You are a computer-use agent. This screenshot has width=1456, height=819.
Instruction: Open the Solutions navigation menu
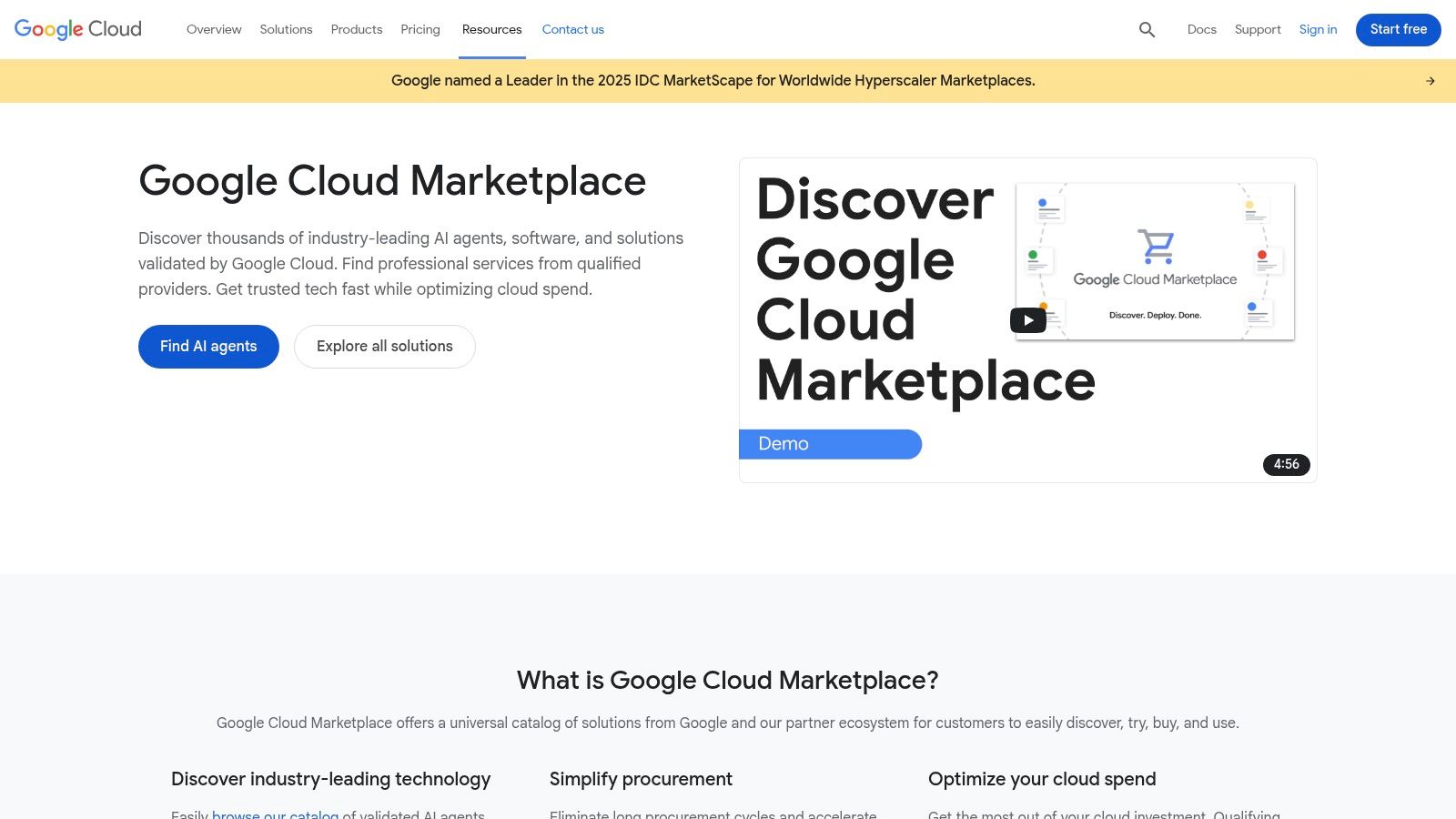pyautogui.click(x=286, y=29)
